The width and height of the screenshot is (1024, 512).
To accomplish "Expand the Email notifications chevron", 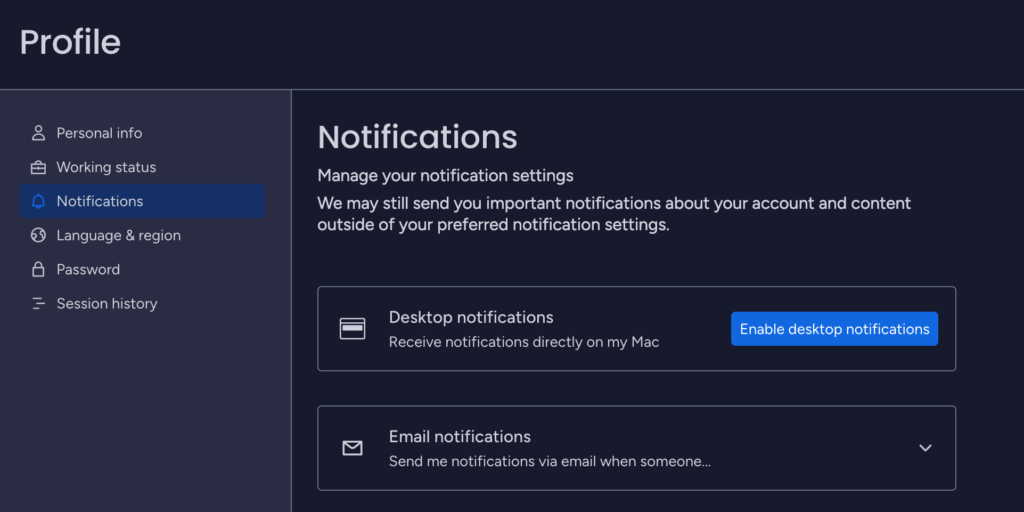I will click(925, 448).
